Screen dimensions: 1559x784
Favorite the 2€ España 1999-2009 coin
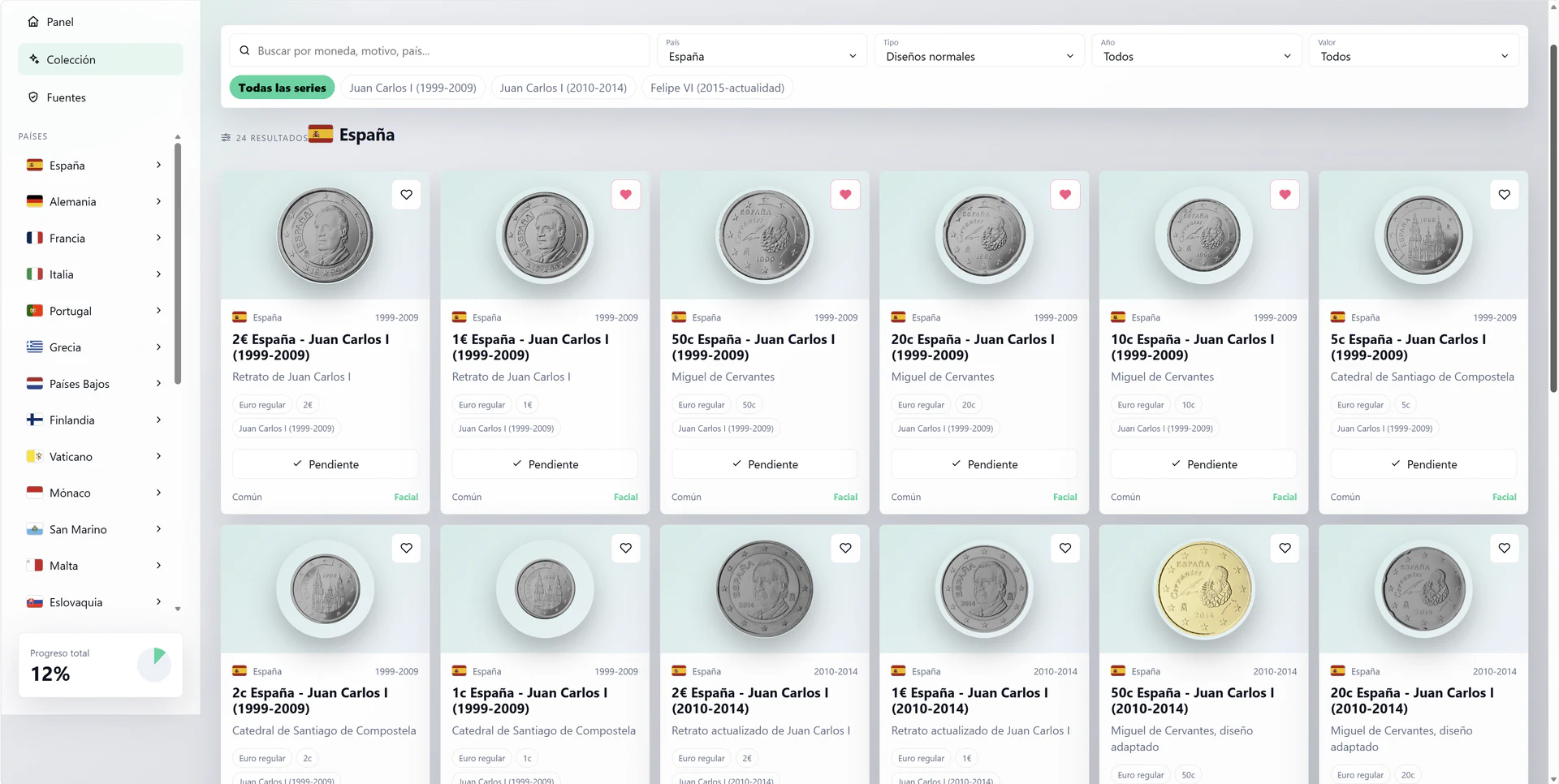pos(406,195)
